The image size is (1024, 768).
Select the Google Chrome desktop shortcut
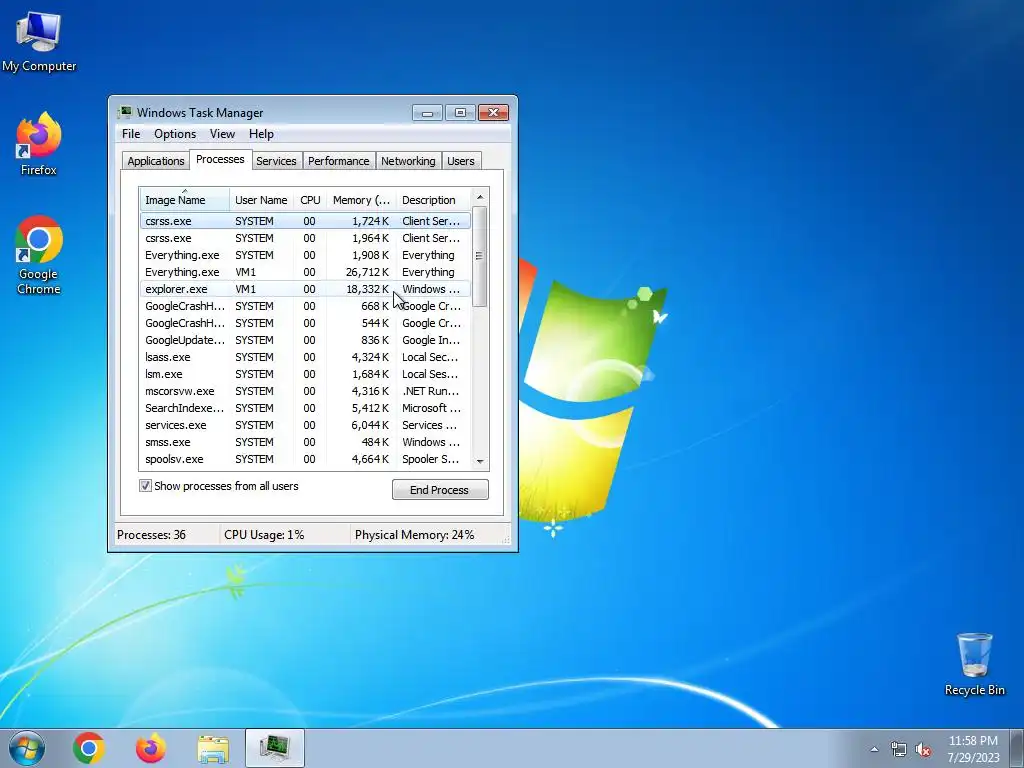click(x=39, y=255)
